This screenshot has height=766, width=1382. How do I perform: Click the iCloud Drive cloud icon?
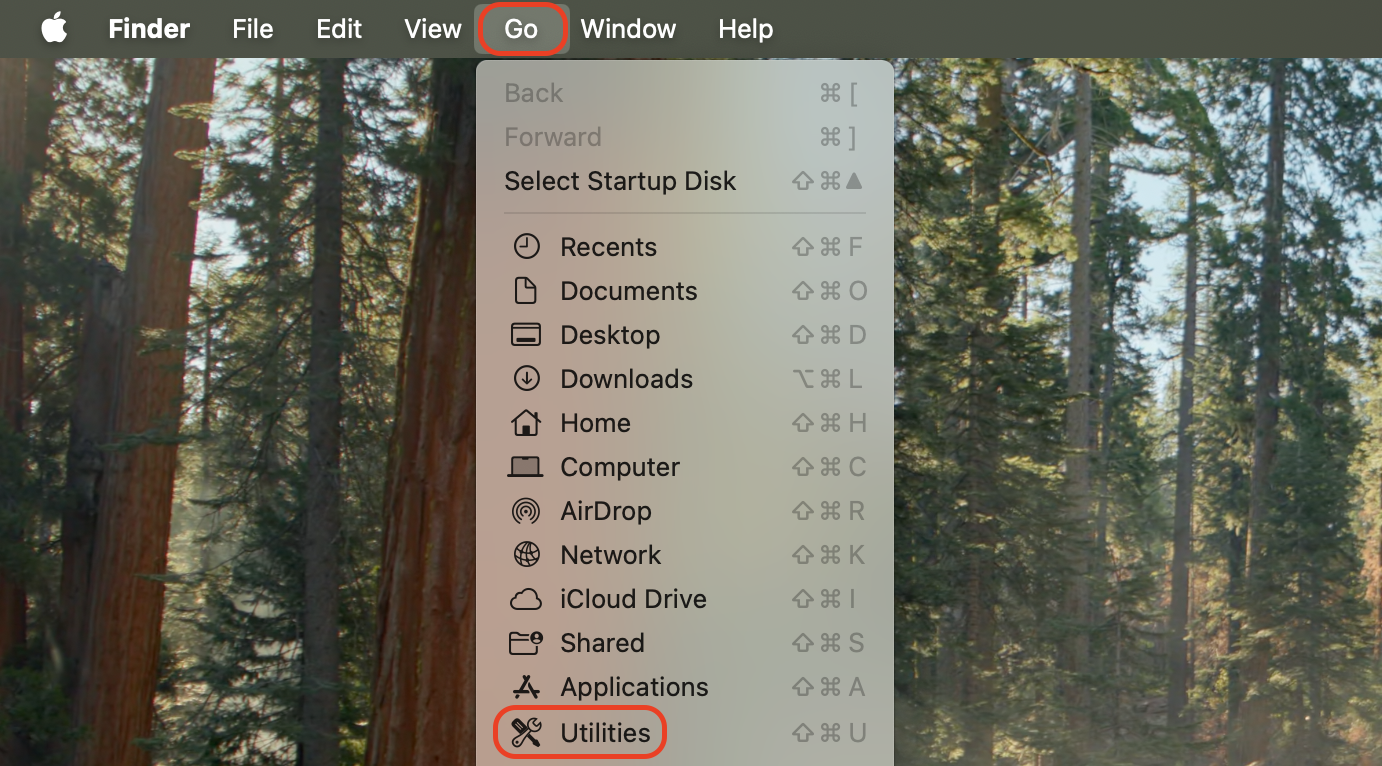pos(525,598)
